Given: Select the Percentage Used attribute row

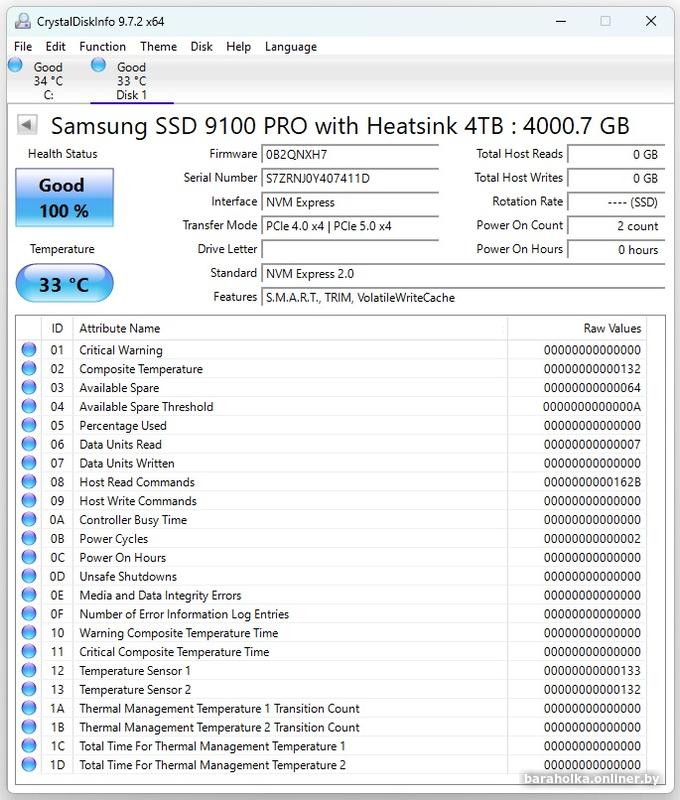Looking at the screenshot, I should (x=123, y=426).
